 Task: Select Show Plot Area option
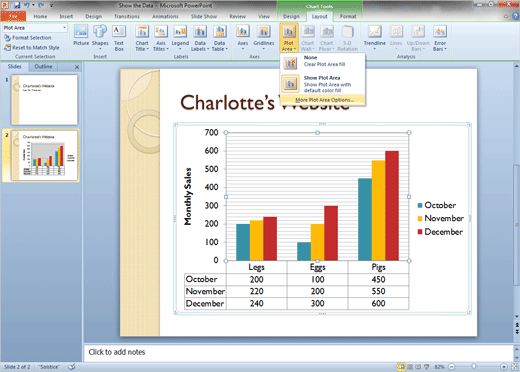[323, 83]
